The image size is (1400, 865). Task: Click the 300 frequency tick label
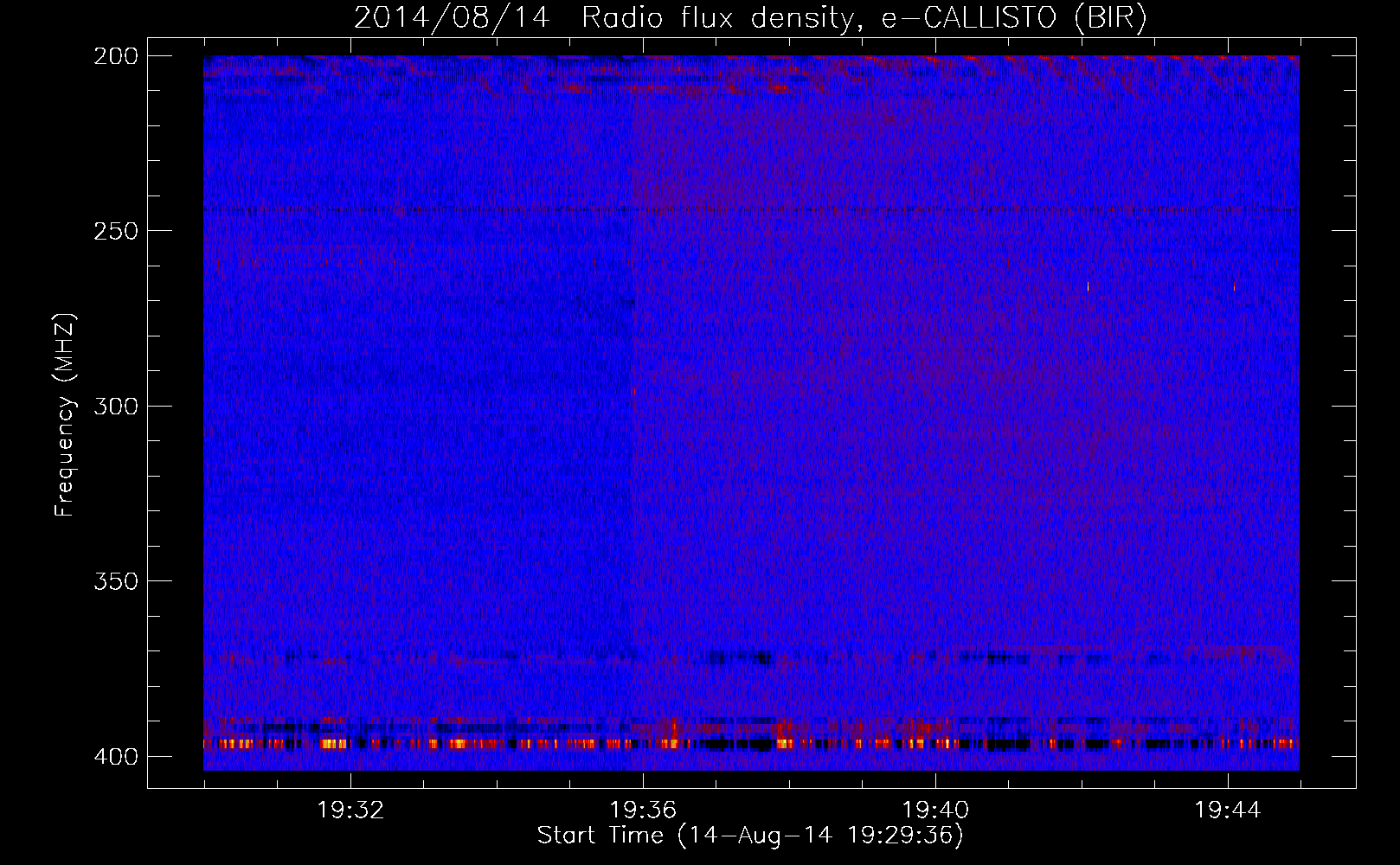click(x=115, y=406)
